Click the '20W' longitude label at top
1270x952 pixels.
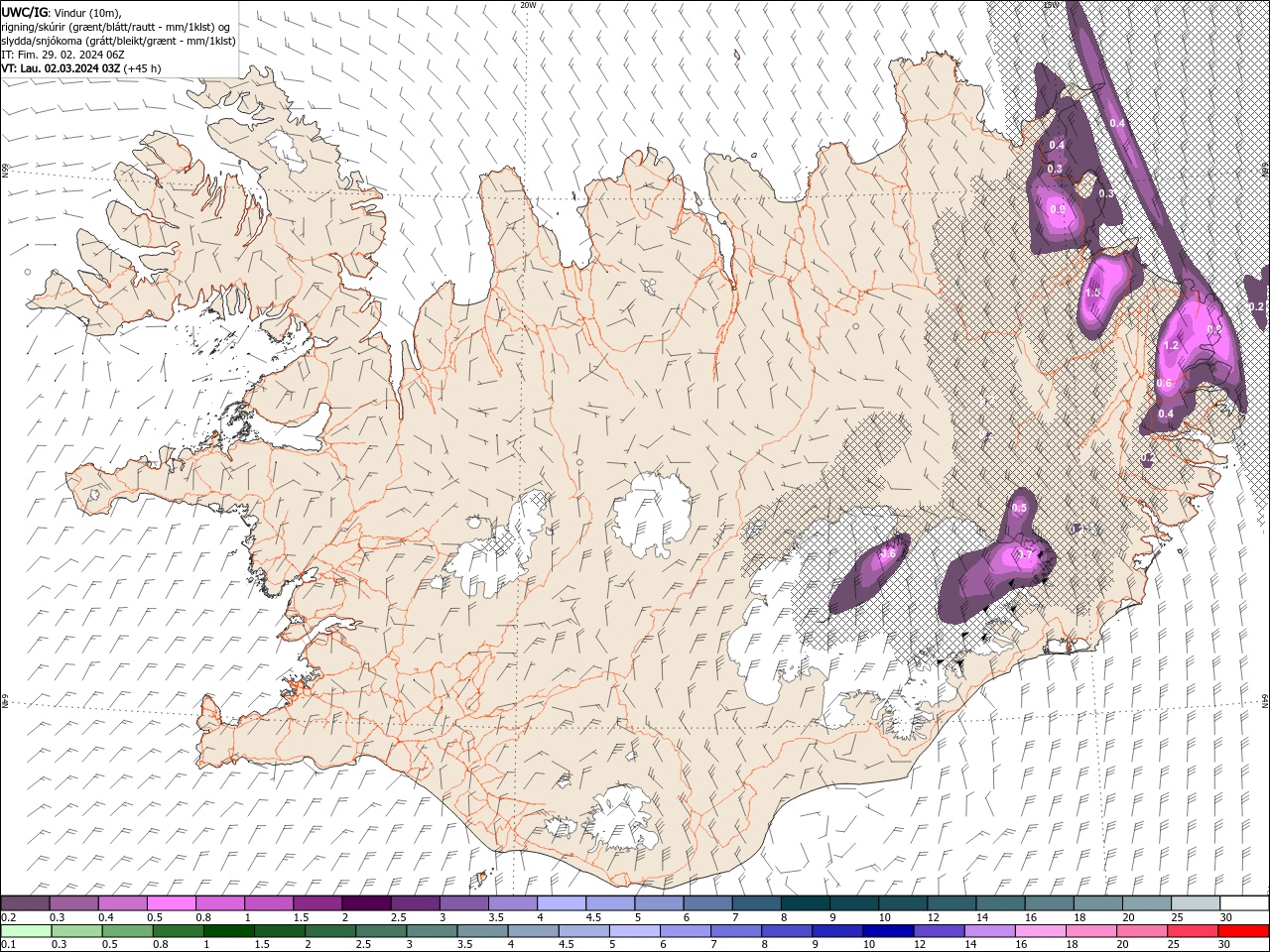pos(528,5)
